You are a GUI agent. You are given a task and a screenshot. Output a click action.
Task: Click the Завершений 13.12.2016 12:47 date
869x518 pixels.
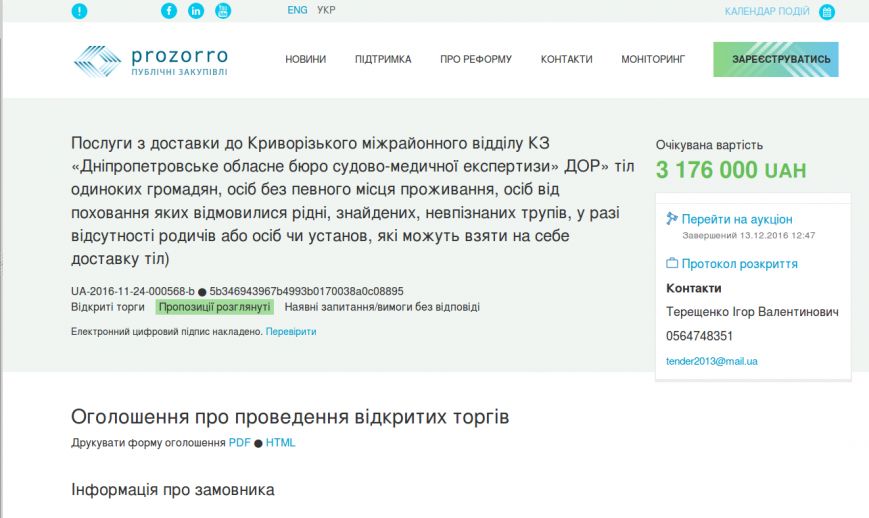pos(749,235)
